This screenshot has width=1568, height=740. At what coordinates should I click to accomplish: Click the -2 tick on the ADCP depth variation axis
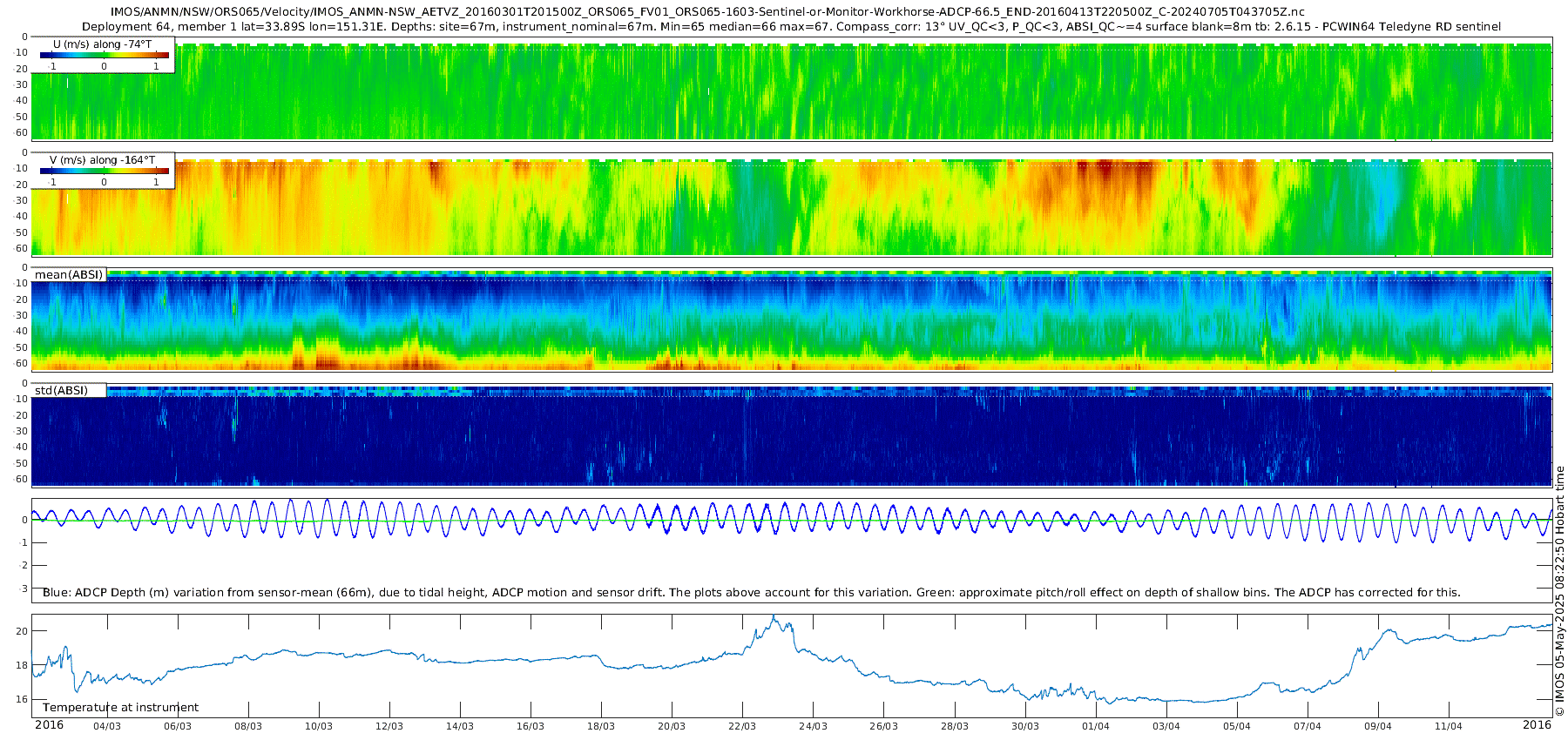click(23, 566)
